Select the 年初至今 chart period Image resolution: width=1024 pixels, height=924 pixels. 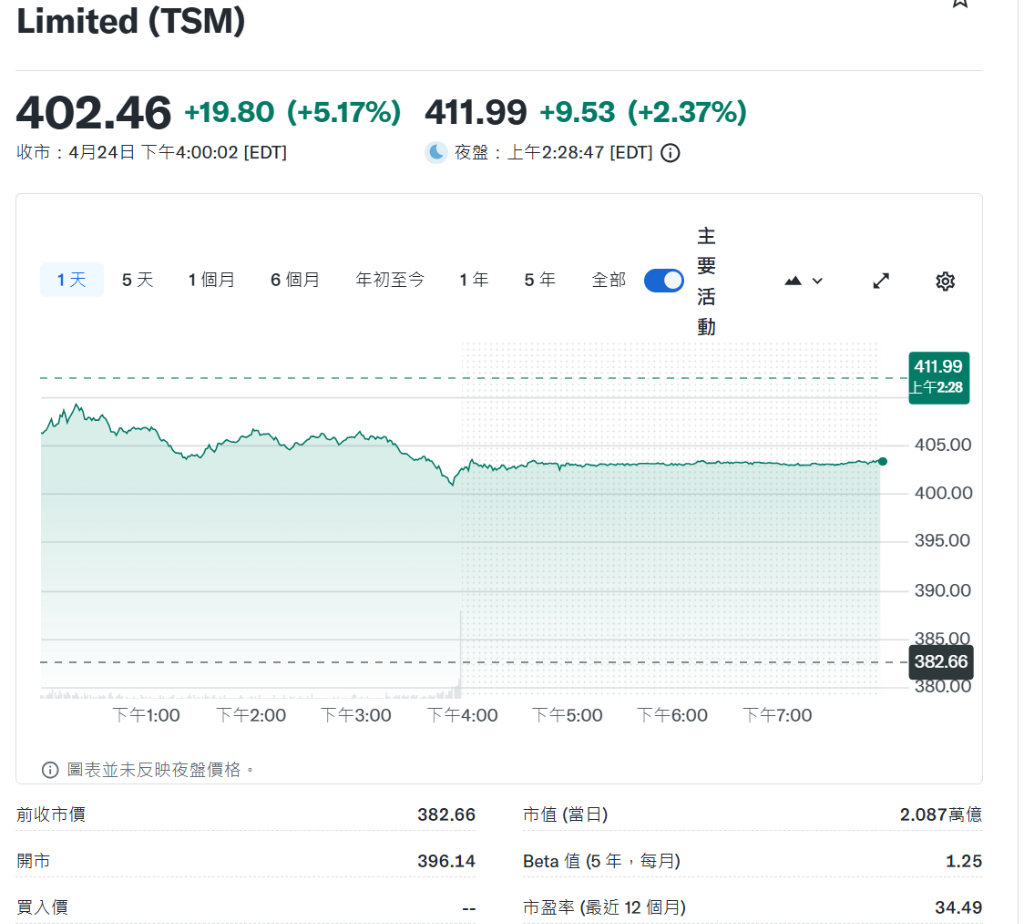(x=390, y=280)
